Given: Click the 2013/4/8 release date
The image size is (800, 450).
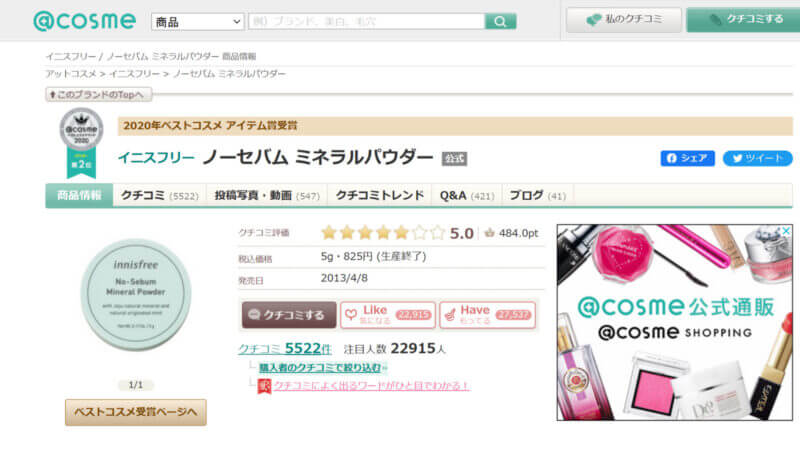Looking at the screenshot, I should pos(344,278).
